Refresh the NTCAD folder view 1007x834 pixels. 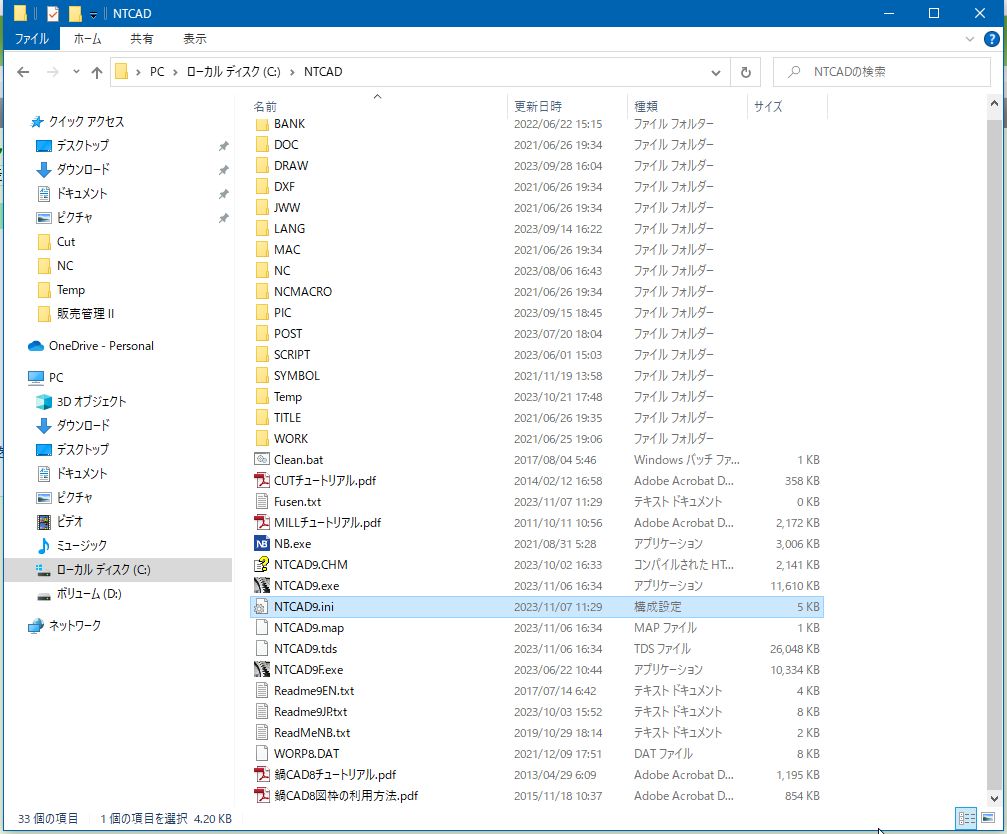click(x=746, y=72)
